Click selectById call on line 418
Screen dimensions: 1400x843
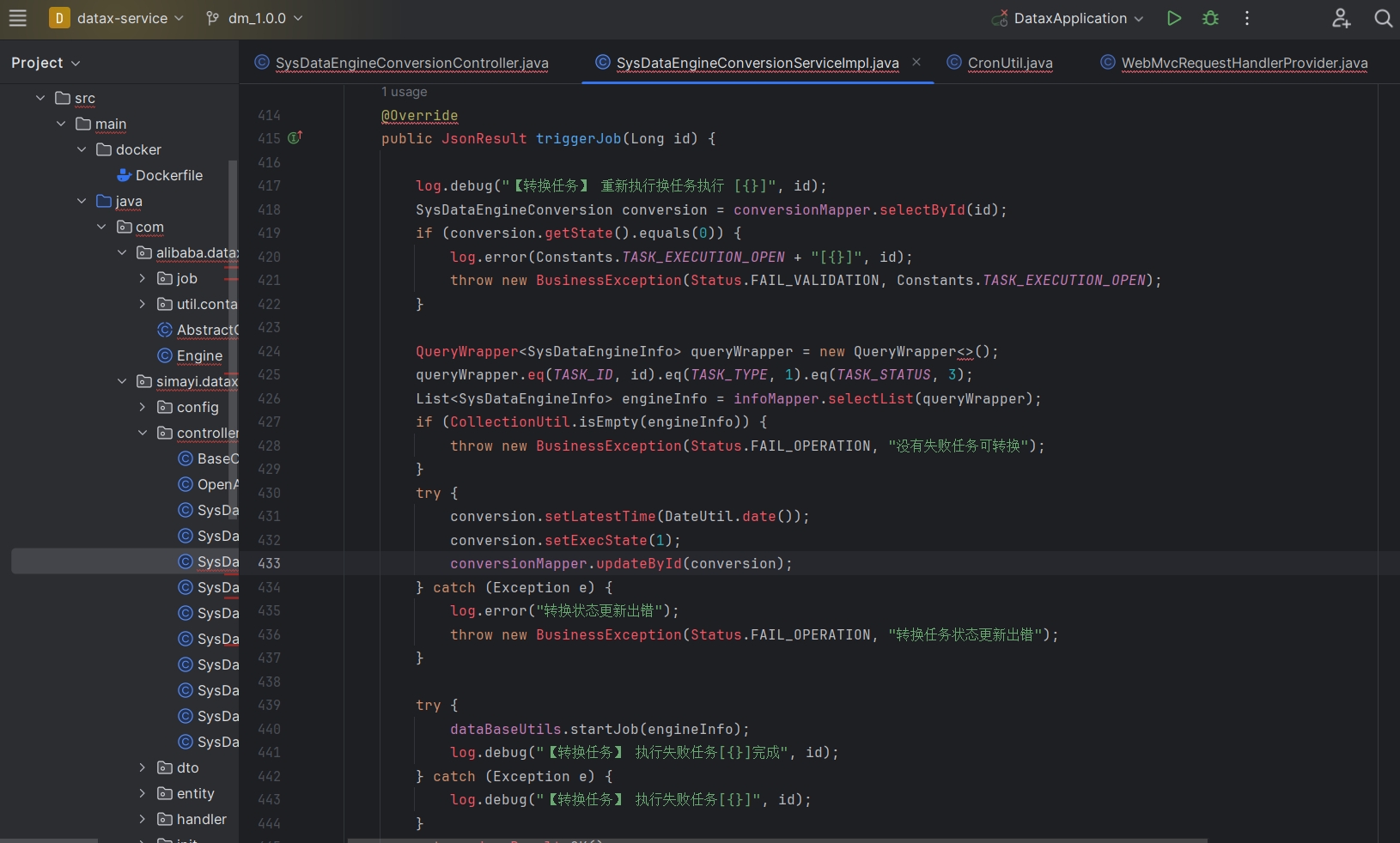coord(922,209)
